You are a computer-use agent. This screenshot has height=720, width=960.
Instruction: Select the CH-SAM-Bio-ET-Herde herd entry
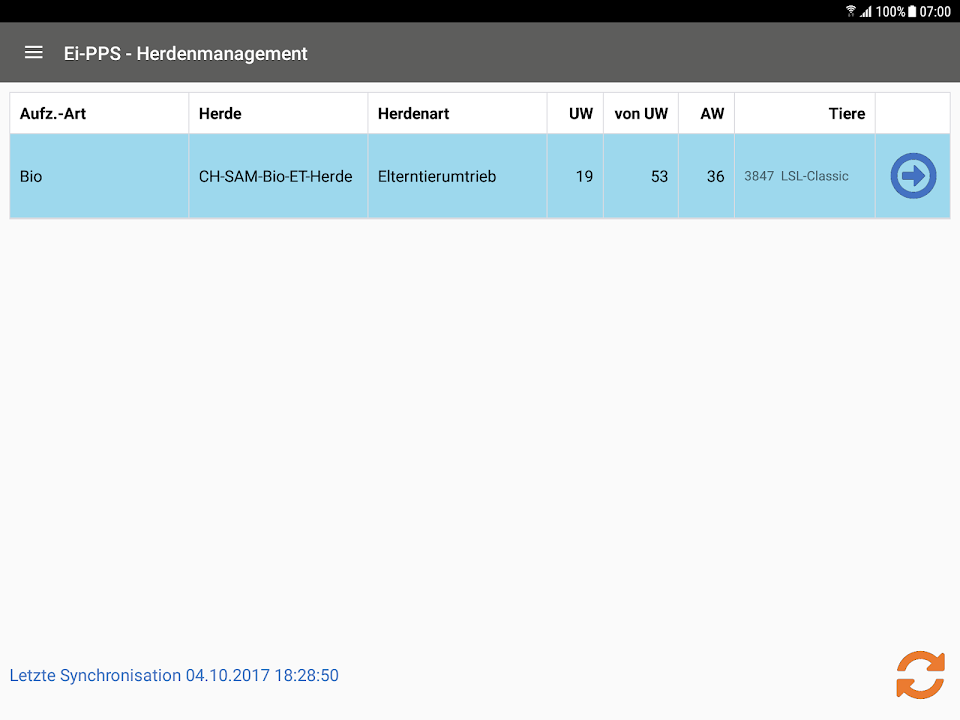pos(275,176)
